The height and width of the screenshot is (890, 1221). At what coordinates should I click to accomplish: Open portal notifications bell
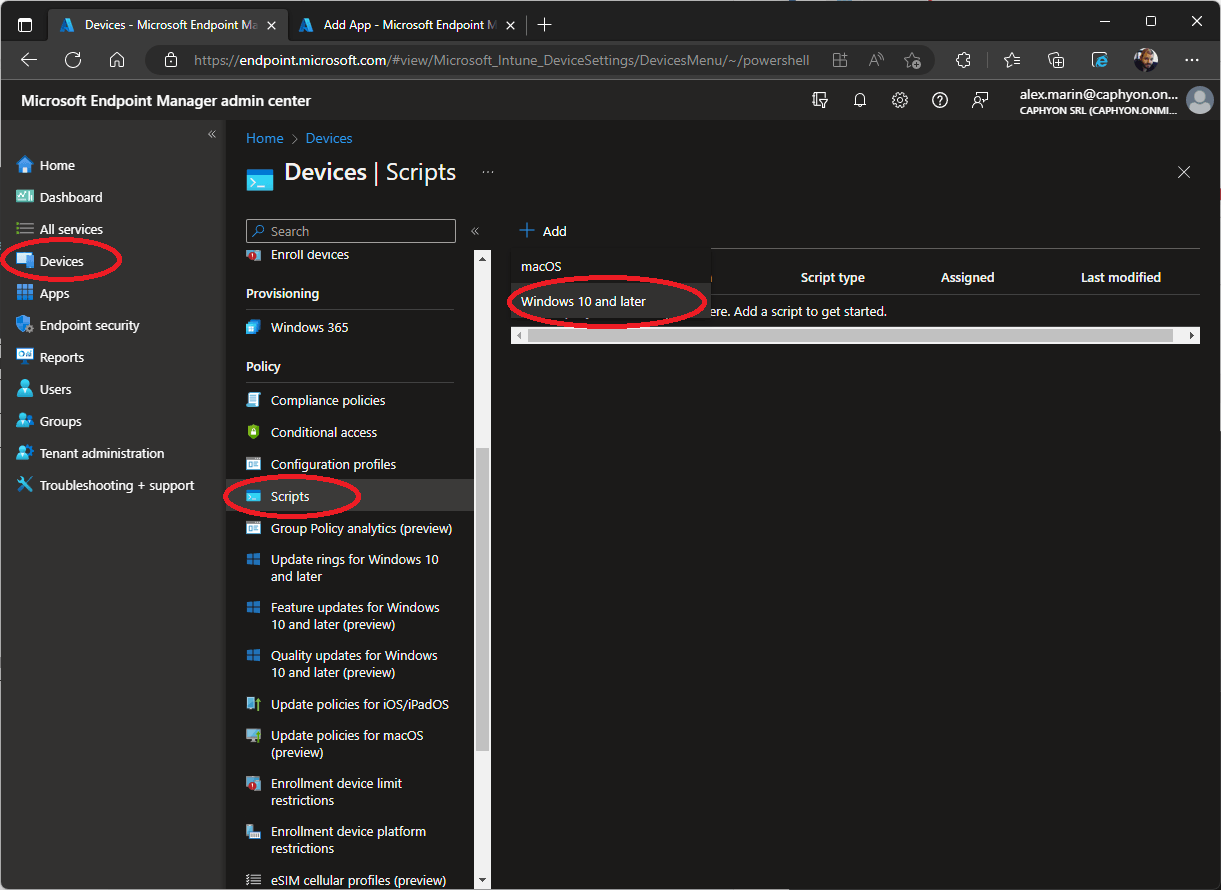click(x=860, y=100)
